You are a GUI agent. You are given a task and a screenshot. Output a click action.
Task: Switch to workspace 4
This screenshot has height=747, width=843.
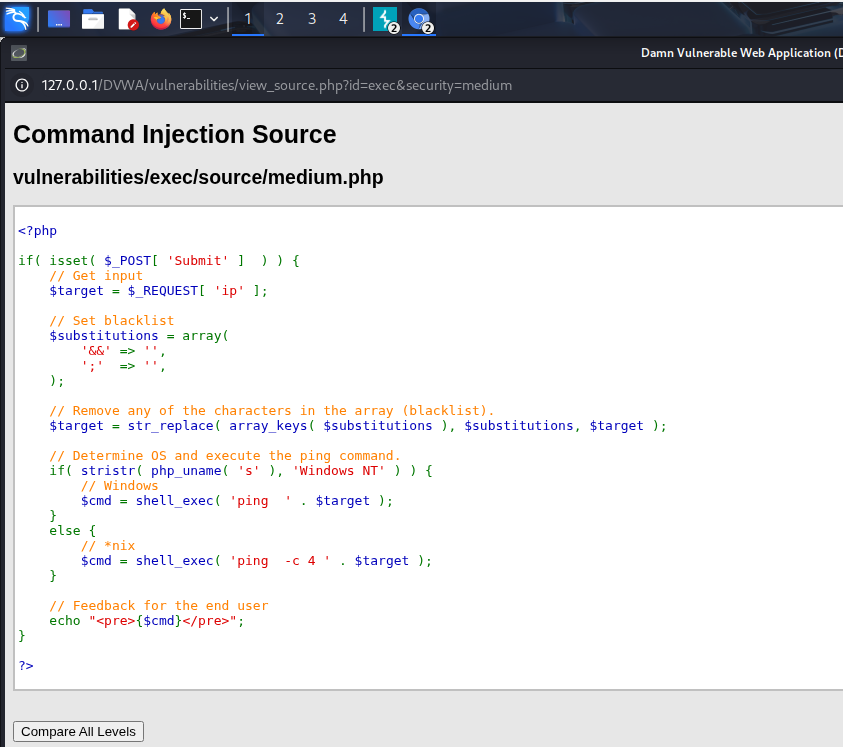click(x=344, y=19)
